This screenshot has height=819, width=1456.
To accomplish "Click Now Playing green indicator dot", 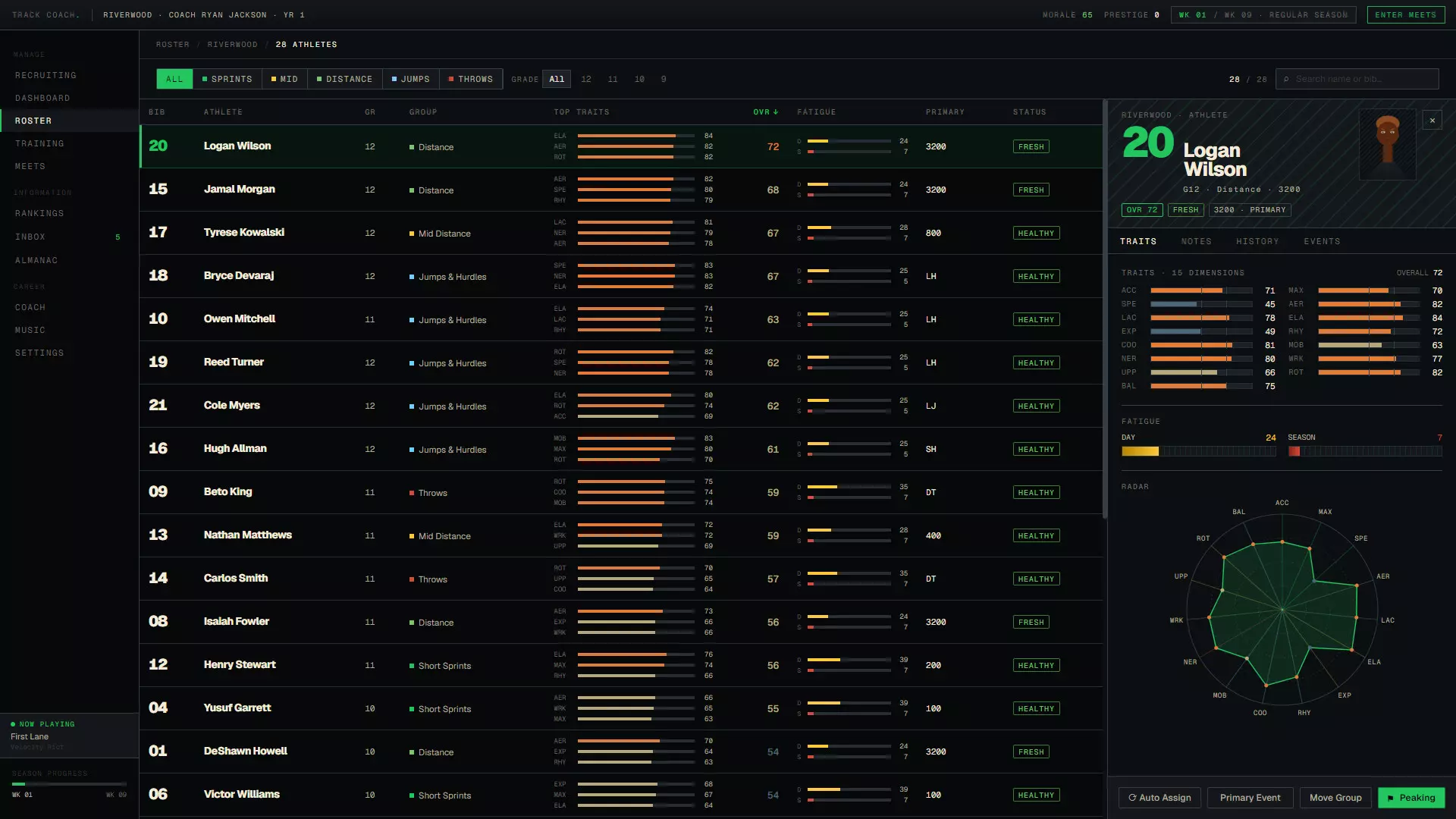I will tap(13, 724).
